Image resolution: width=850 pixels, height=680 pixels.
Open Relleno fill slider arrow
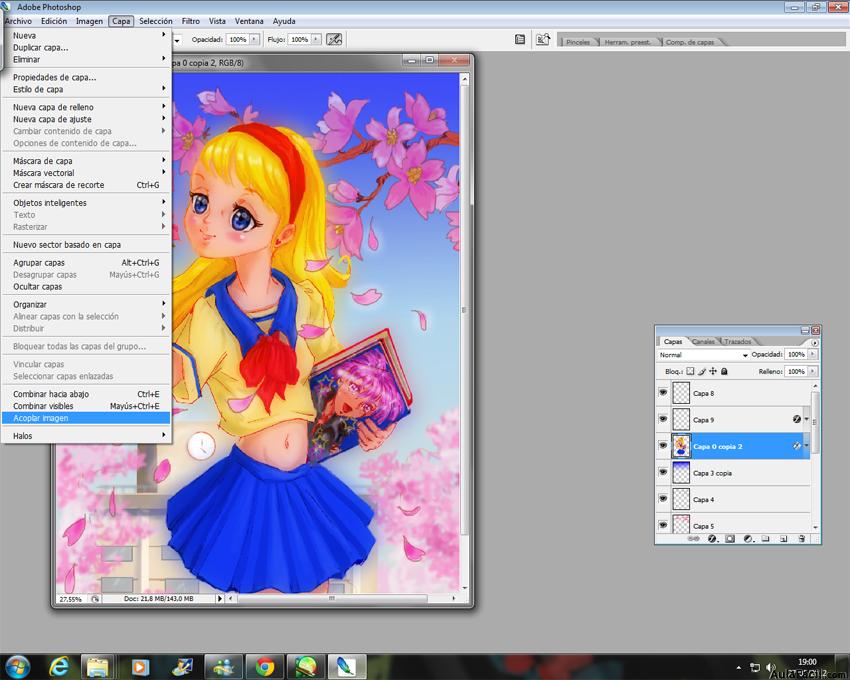point(813,371)
